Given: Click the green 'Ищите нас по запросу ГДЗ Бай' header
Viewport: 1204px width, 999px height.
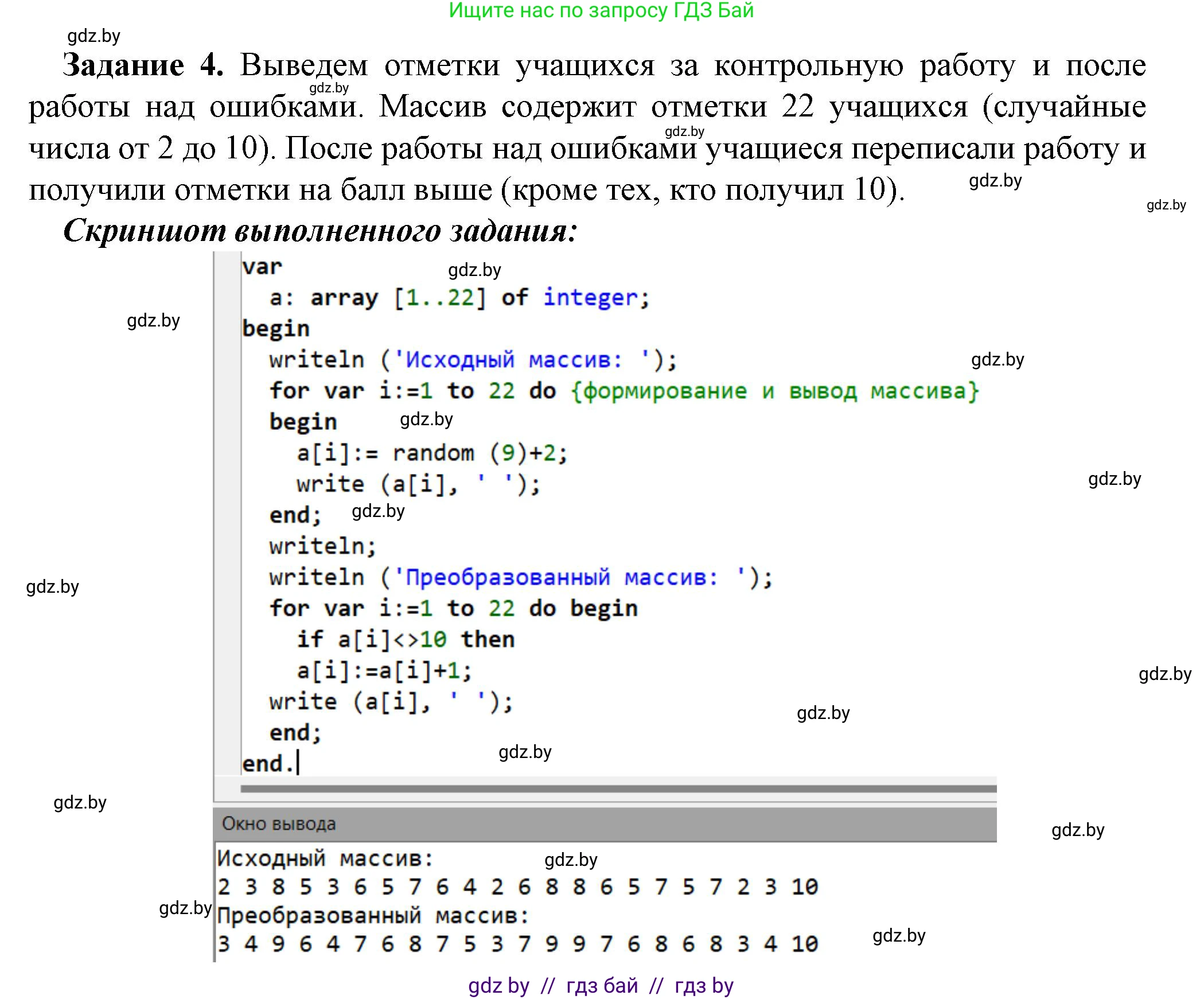Looking at the screenshot, I should point(601,11).
